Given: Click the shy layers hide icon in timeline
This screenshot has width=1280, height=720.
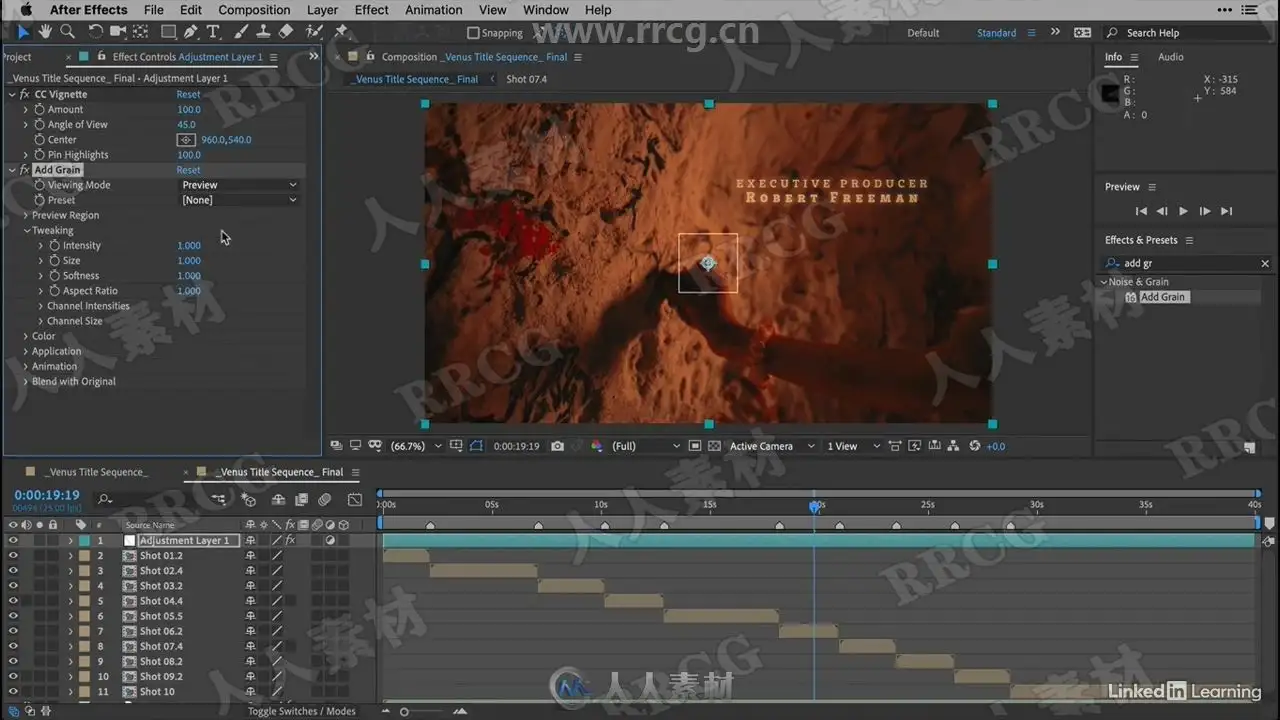Looking at the screenshot, I should tap(278, 499).
